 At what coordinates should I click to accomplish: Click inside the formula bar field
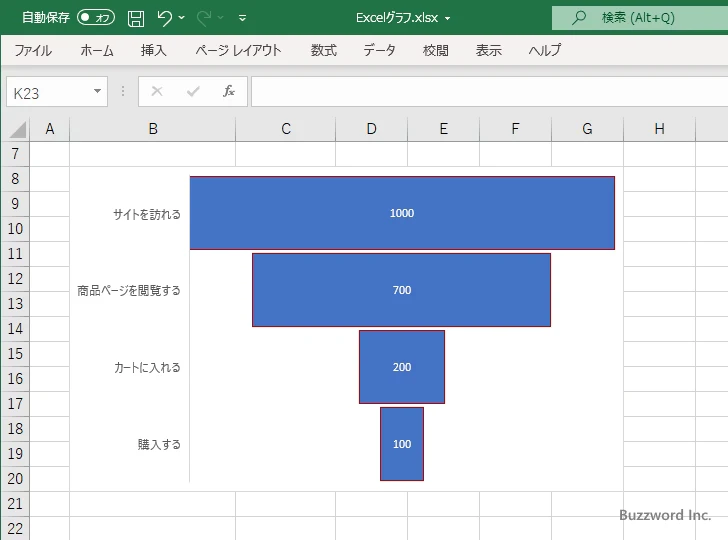490,91
